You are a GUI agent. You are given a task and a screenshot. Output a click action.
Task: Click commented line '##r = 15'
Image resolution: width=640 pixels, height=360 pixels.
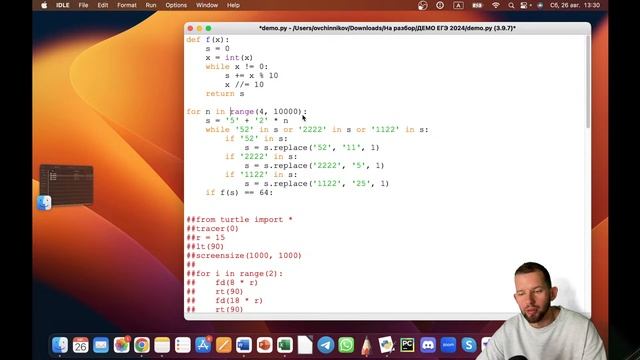click(x=206, y=238)
